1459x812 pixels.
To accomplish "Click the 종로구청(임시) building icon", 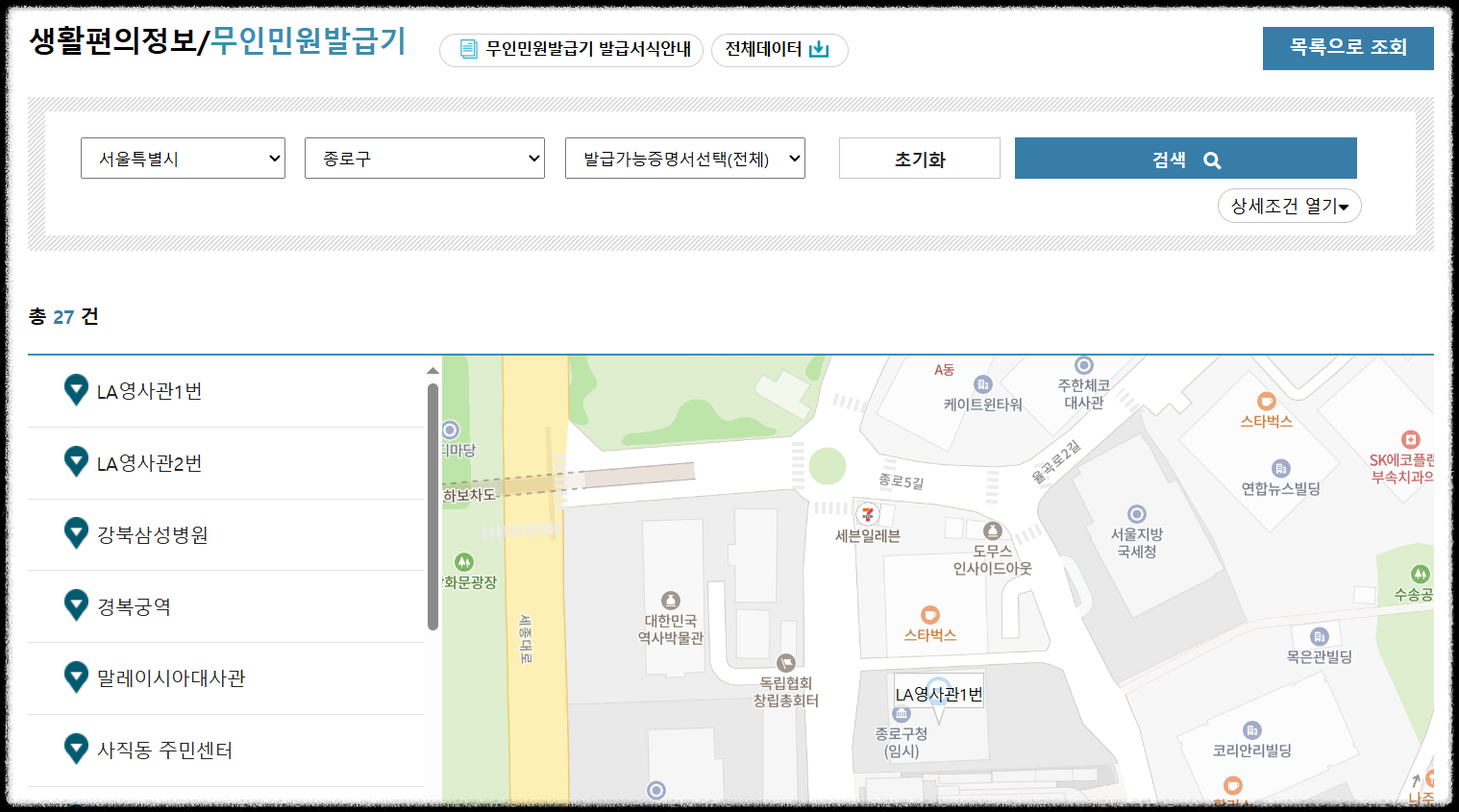I will coord(902,714).
